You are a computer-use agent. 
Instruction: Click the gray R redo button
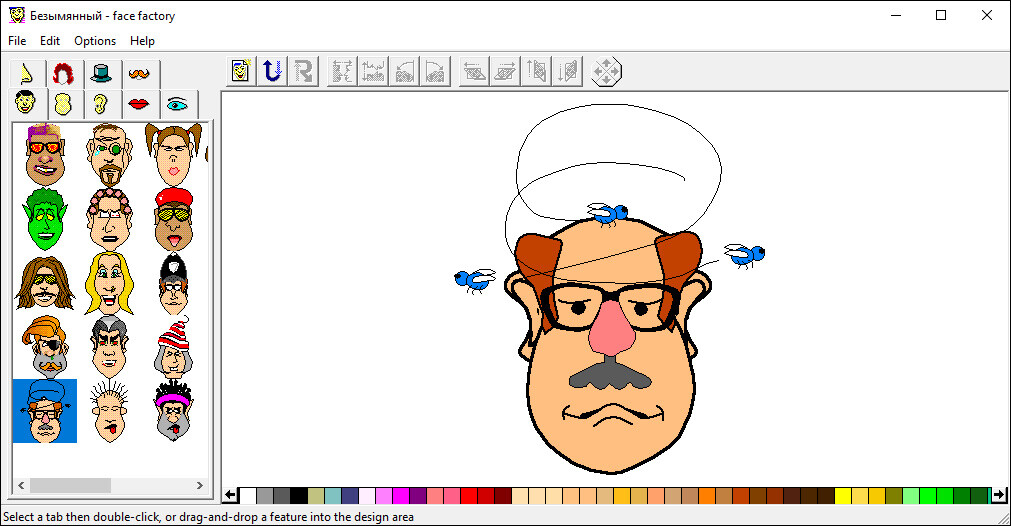click(x=303, y=71)
